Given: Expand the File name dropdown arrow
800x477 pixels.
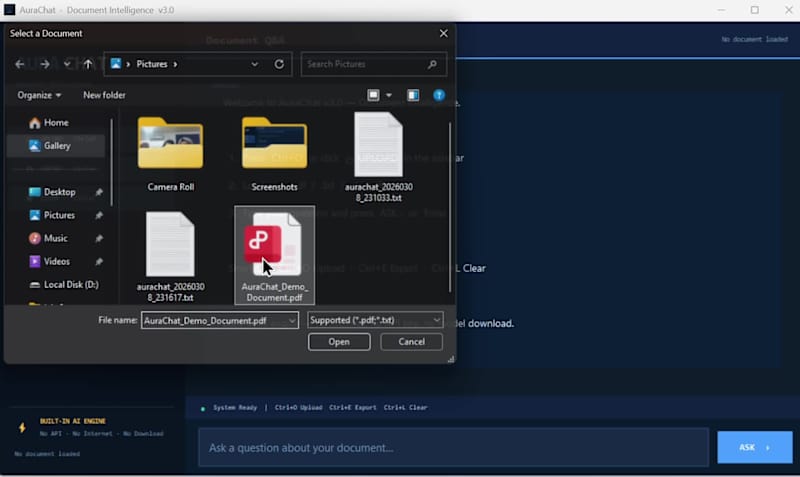Looking at the screenshot, I should [x=292, y=321].
